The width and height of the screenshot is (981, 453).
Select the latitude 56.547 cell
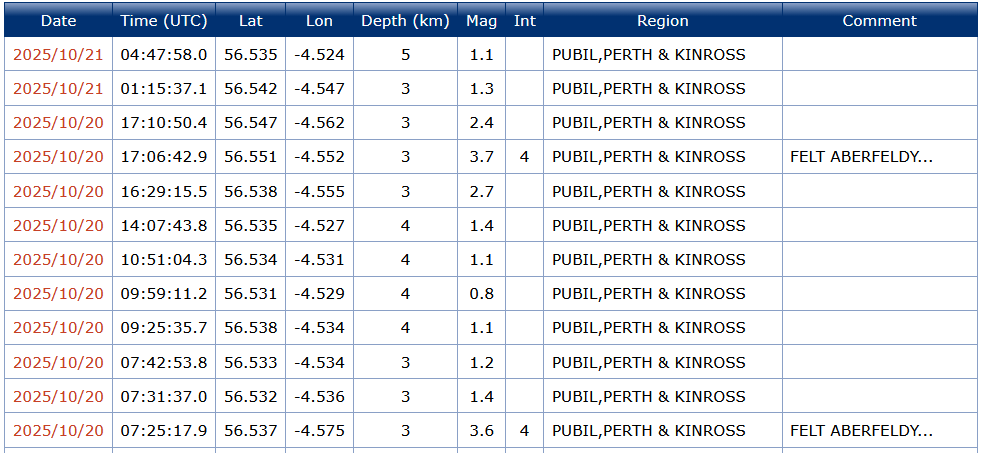[x=251, y=123]
